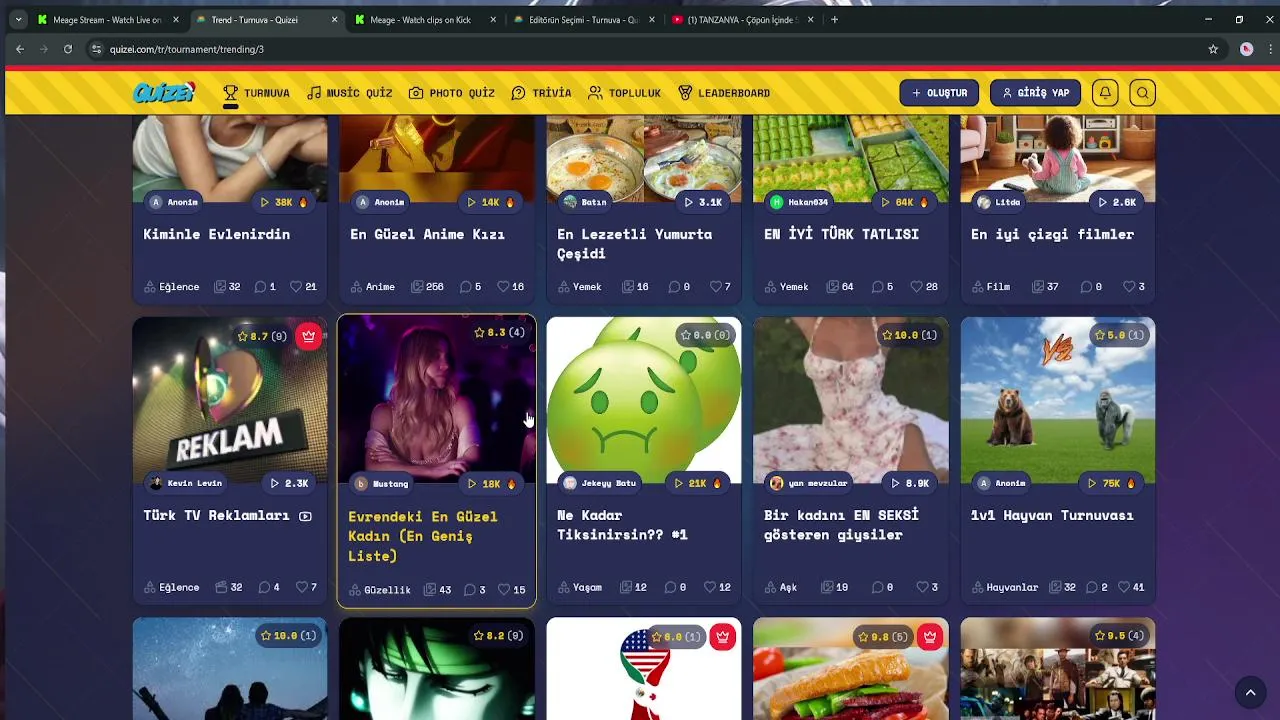Image resolution: width=1280 pixels, height=720 pixels.
Task: Click the 5.0 (1) rating on Hayvan card
Action: (1119, 335)
